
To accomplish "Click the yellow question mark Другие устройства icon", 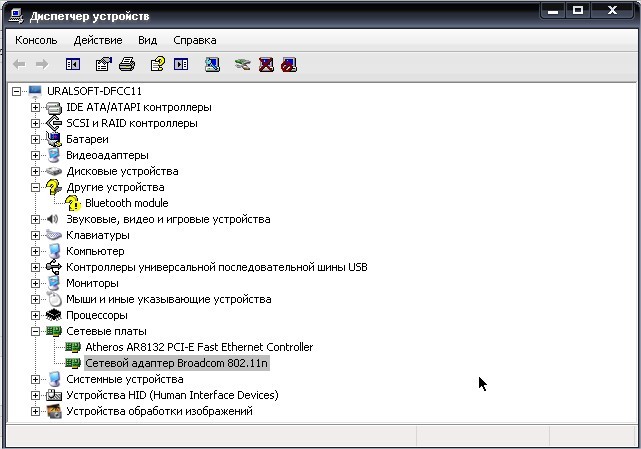I will (x=54, y=187).
